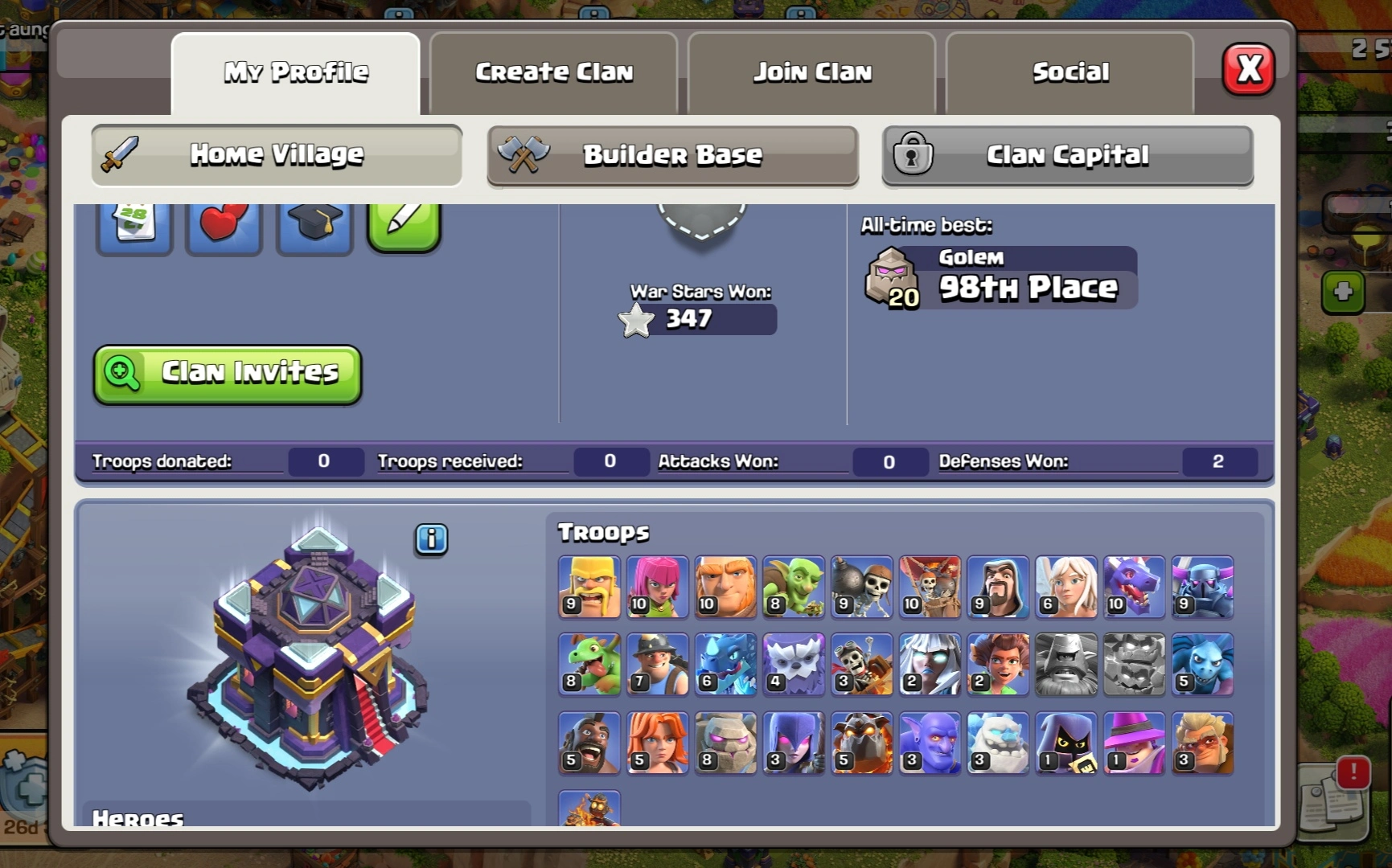This screenshot has height=868, width=1392.
Task: Select the Hog Rider troop icon
Action: (589, 743)
